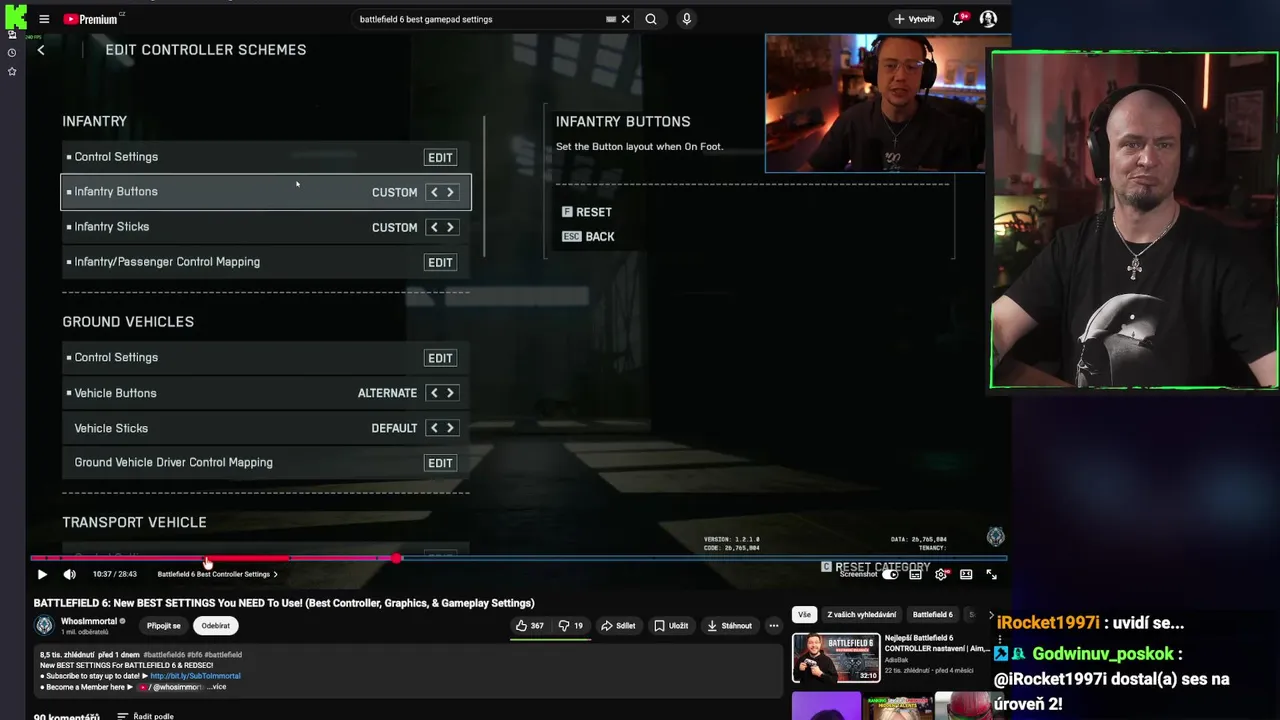The height and width of the screenshot is (720, 1280).
Task: Click EDIT for Ground Vehicles Control Settings
Action: click(x=440, y=358)
